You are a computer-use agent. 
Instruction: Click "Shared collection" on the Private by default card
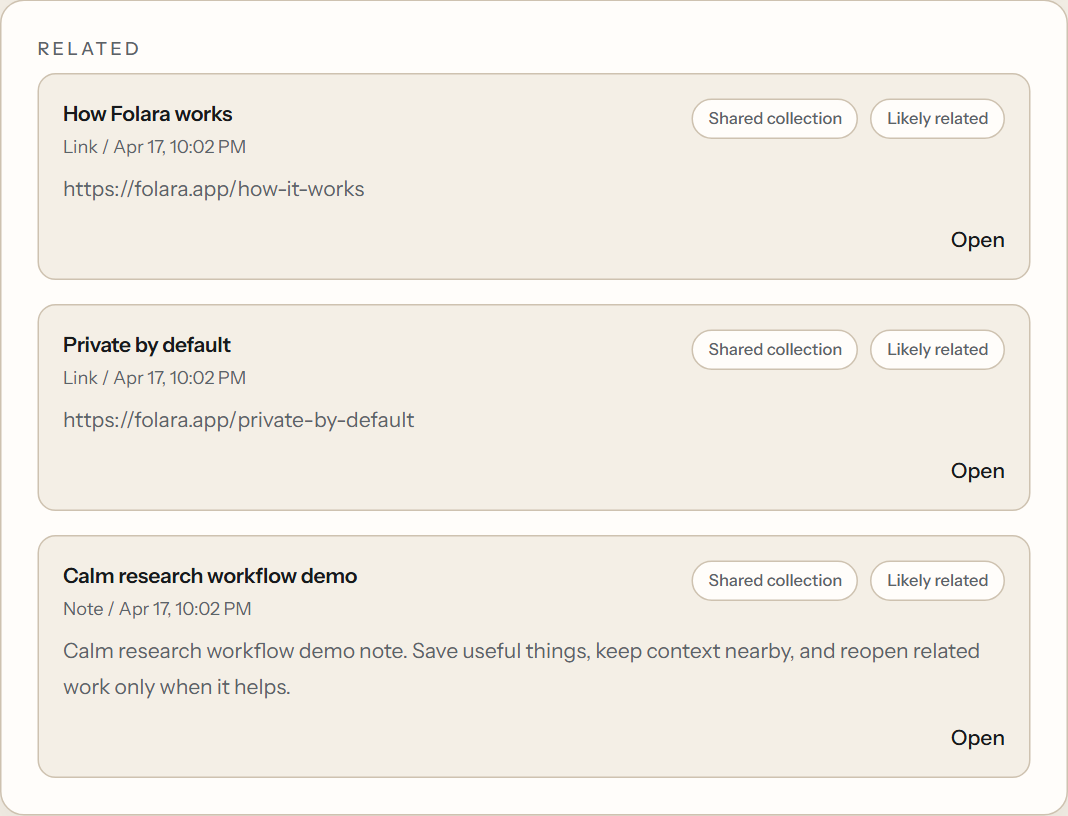774,349
